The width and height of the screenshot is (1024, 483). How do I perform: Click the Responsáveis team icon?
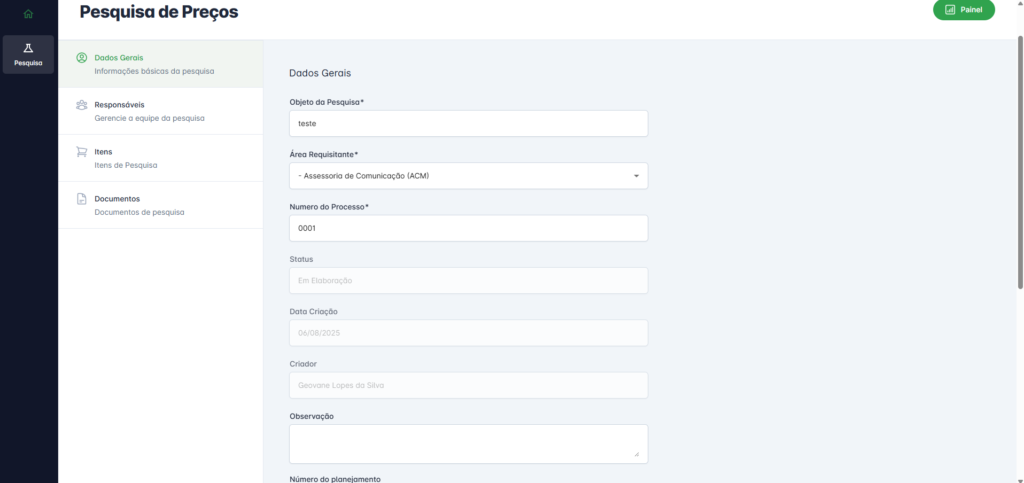[82, 105]
